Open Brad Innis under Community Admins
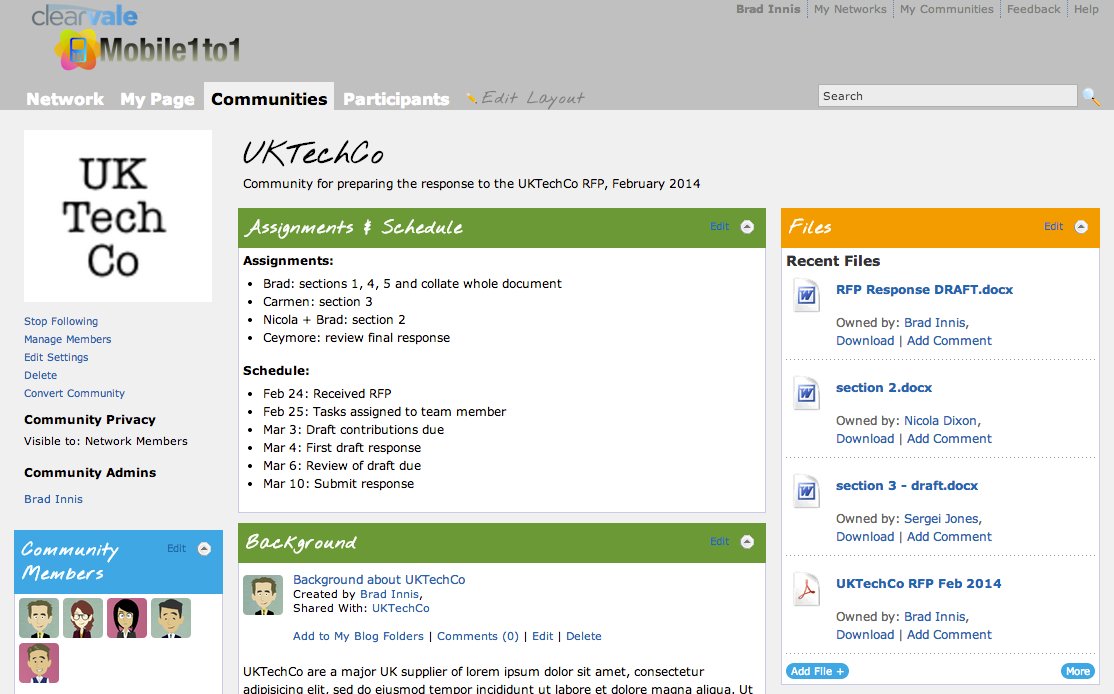The height and width of the screenshot is (694, 1114). click(x=53, y=499)
